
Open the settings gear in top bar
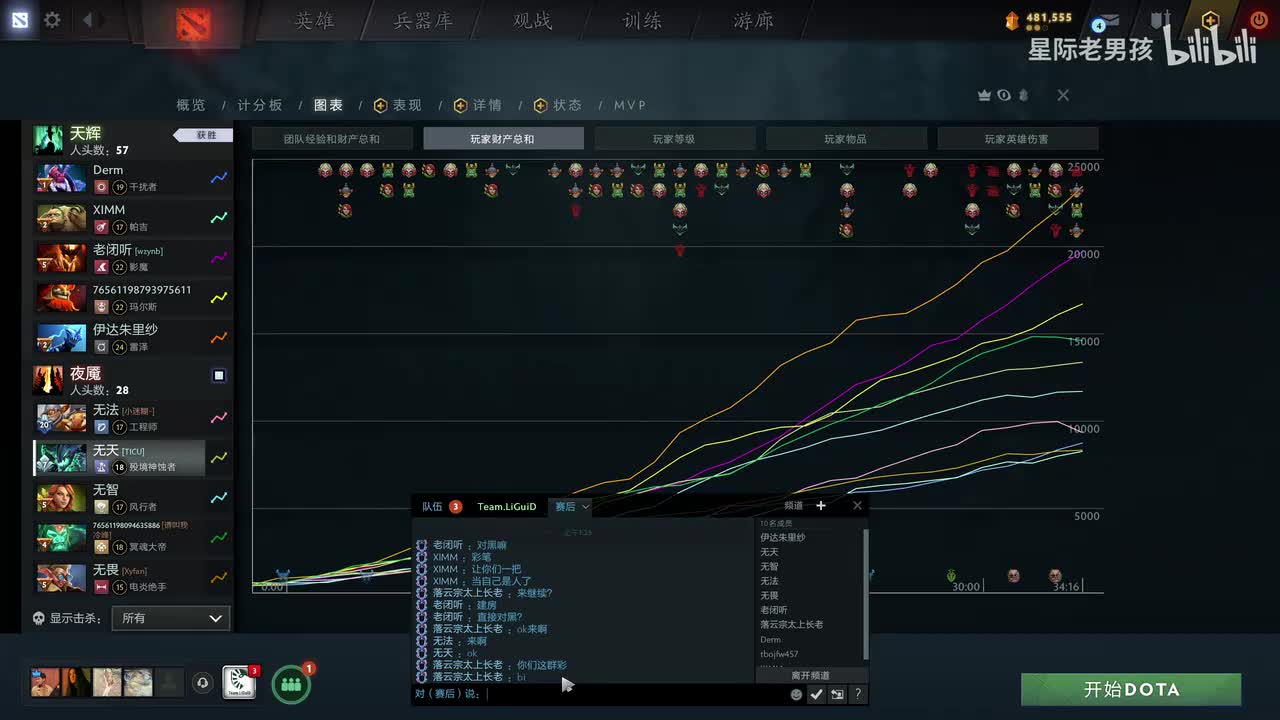point(52,20)
